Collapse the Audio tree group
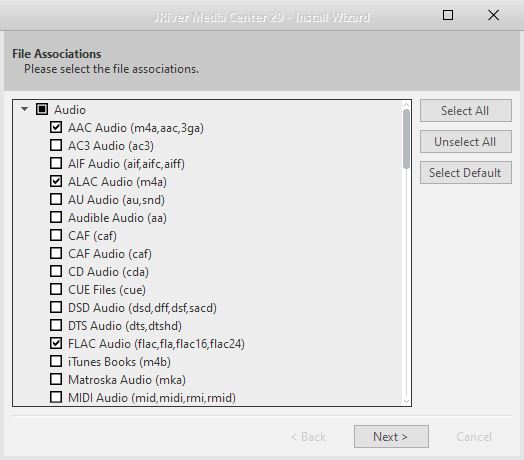Viewport: 524px width, 460px height. 24,109
